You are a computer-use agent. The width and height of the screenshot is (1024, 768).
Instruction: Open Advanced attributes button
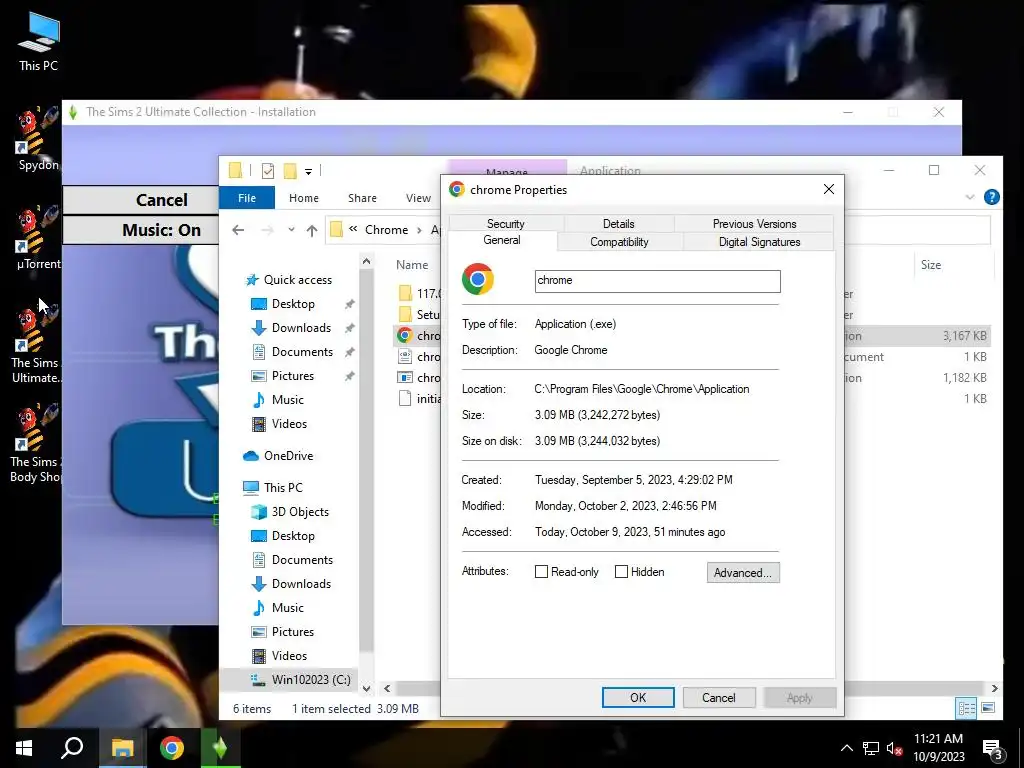[743, 573]
